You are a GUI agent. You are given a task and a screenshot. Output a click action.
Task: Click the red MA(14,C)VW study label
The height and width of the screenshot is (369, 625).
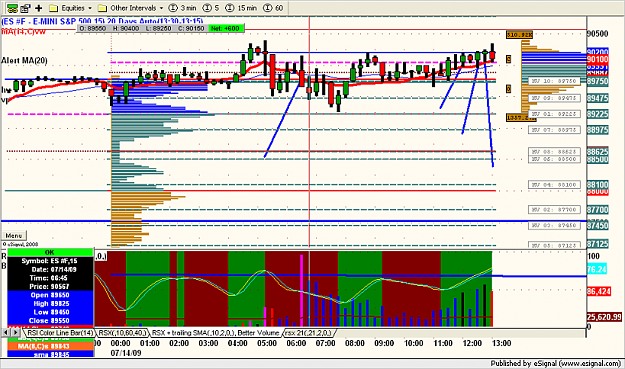tap(23, 31)
